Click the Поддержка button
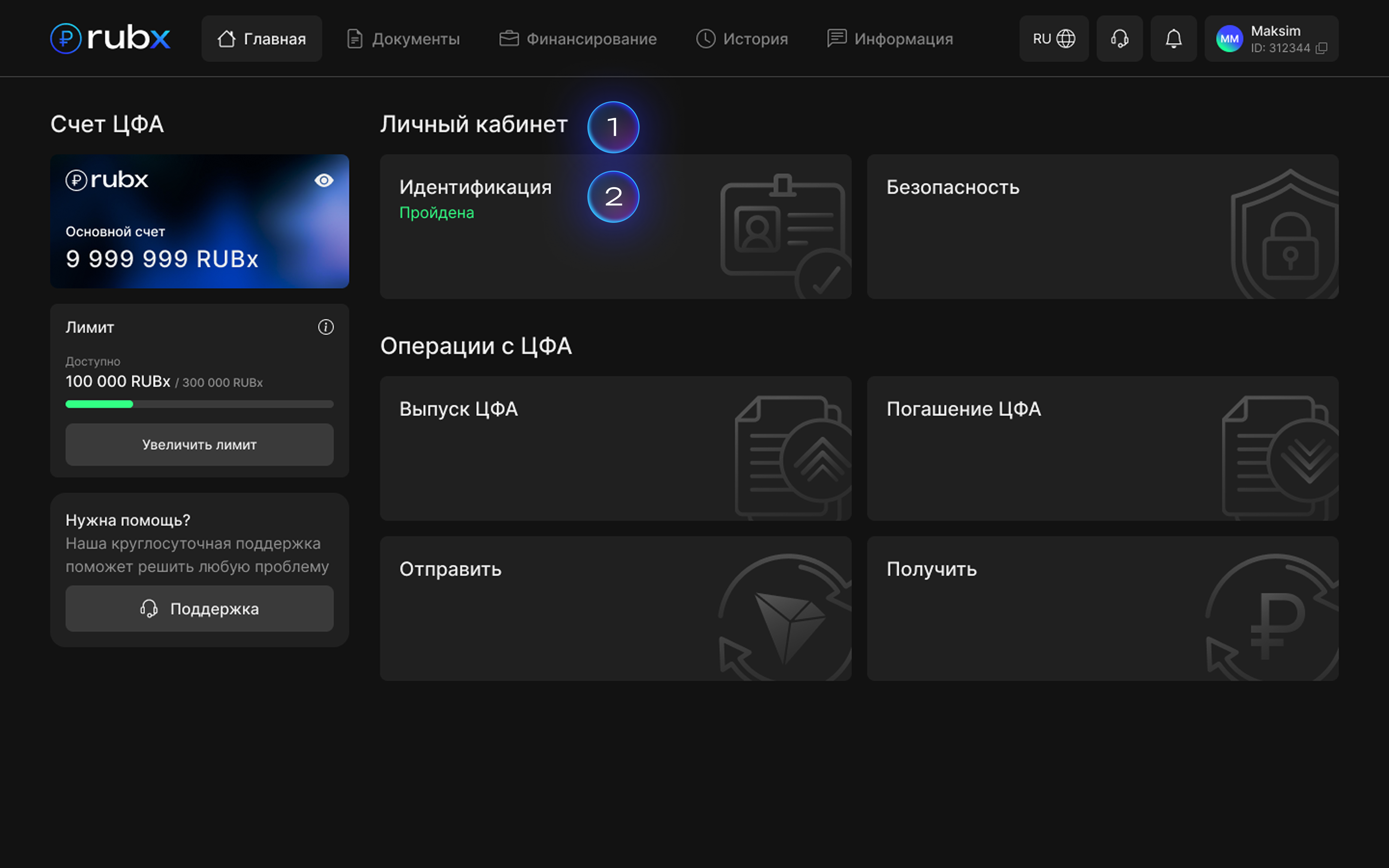 [x=199, y=609]
